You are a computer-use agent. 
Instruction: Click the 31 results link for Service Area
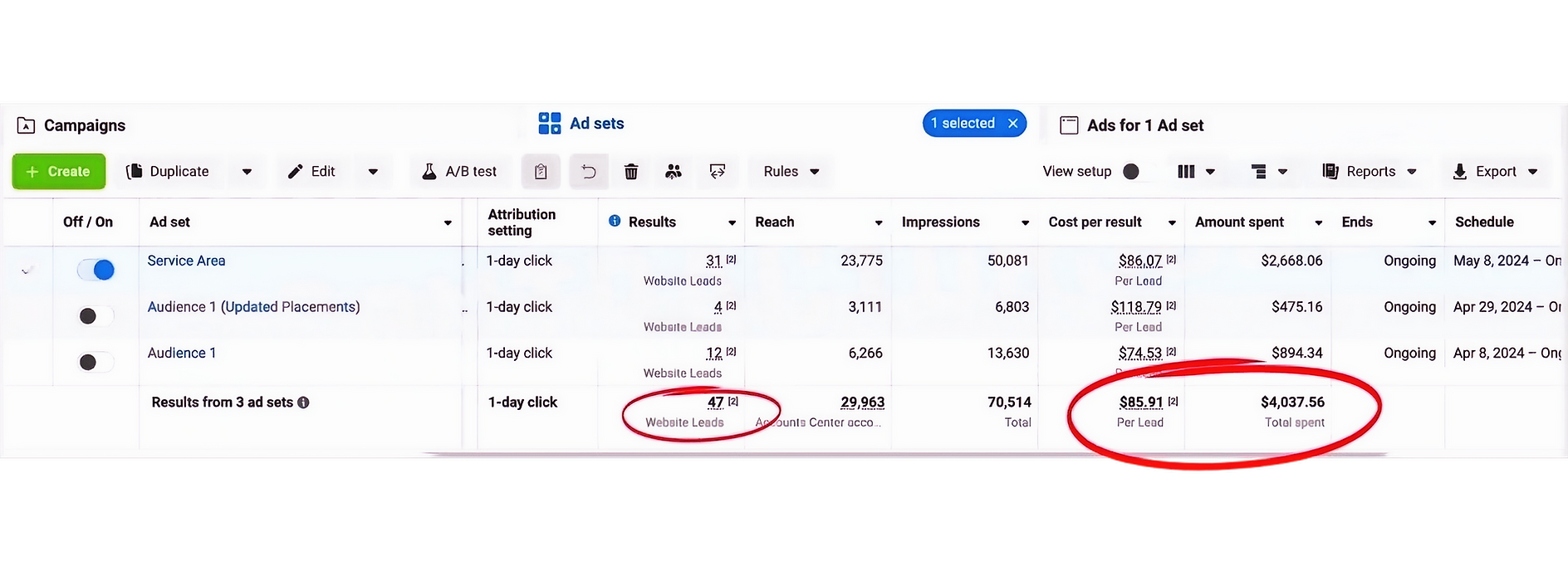click(x=713, y=261)
